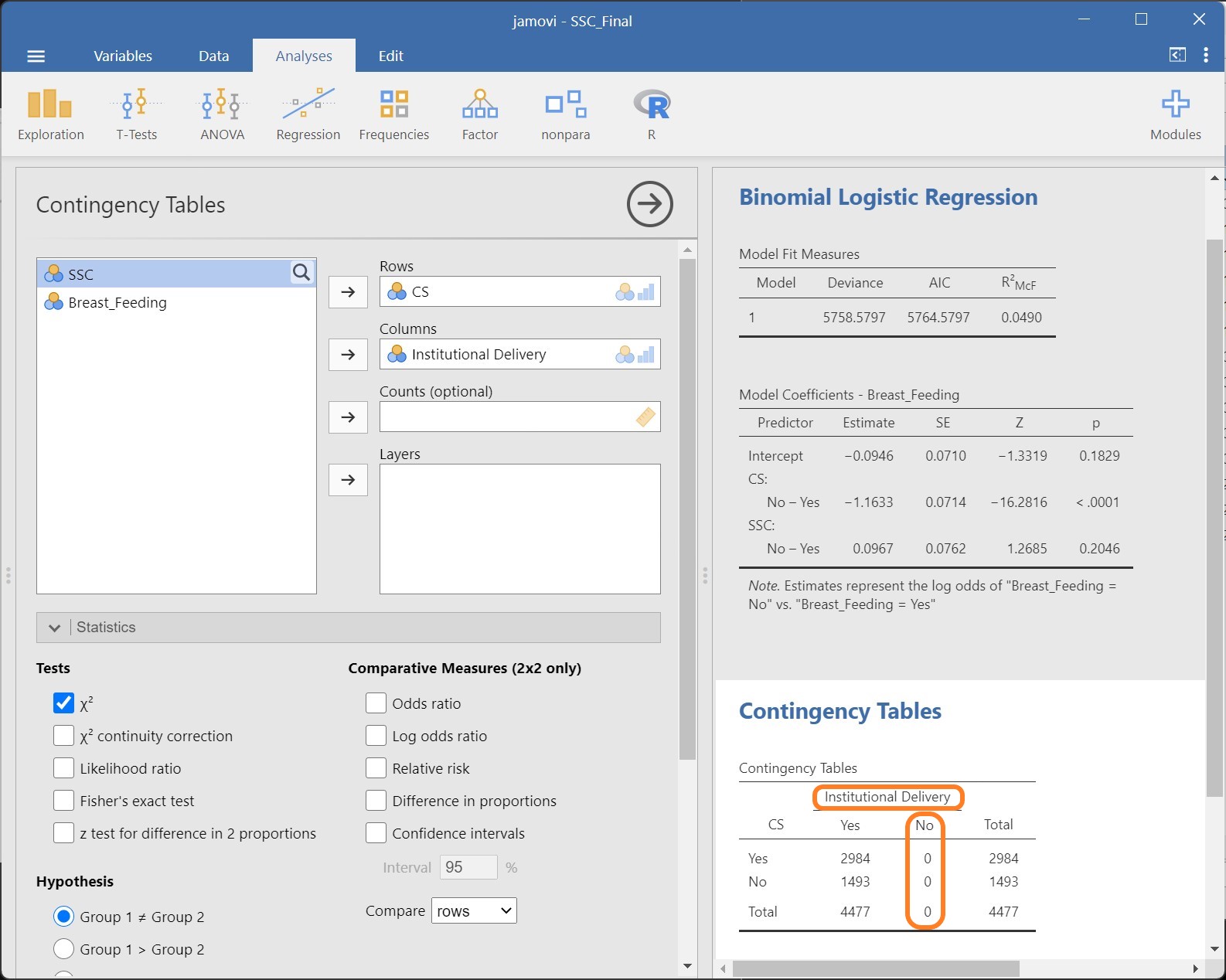Viewport: 1226px width, 980px height.
Task: Uncheck the χ² test checkbox
Action: click(63, 703)
